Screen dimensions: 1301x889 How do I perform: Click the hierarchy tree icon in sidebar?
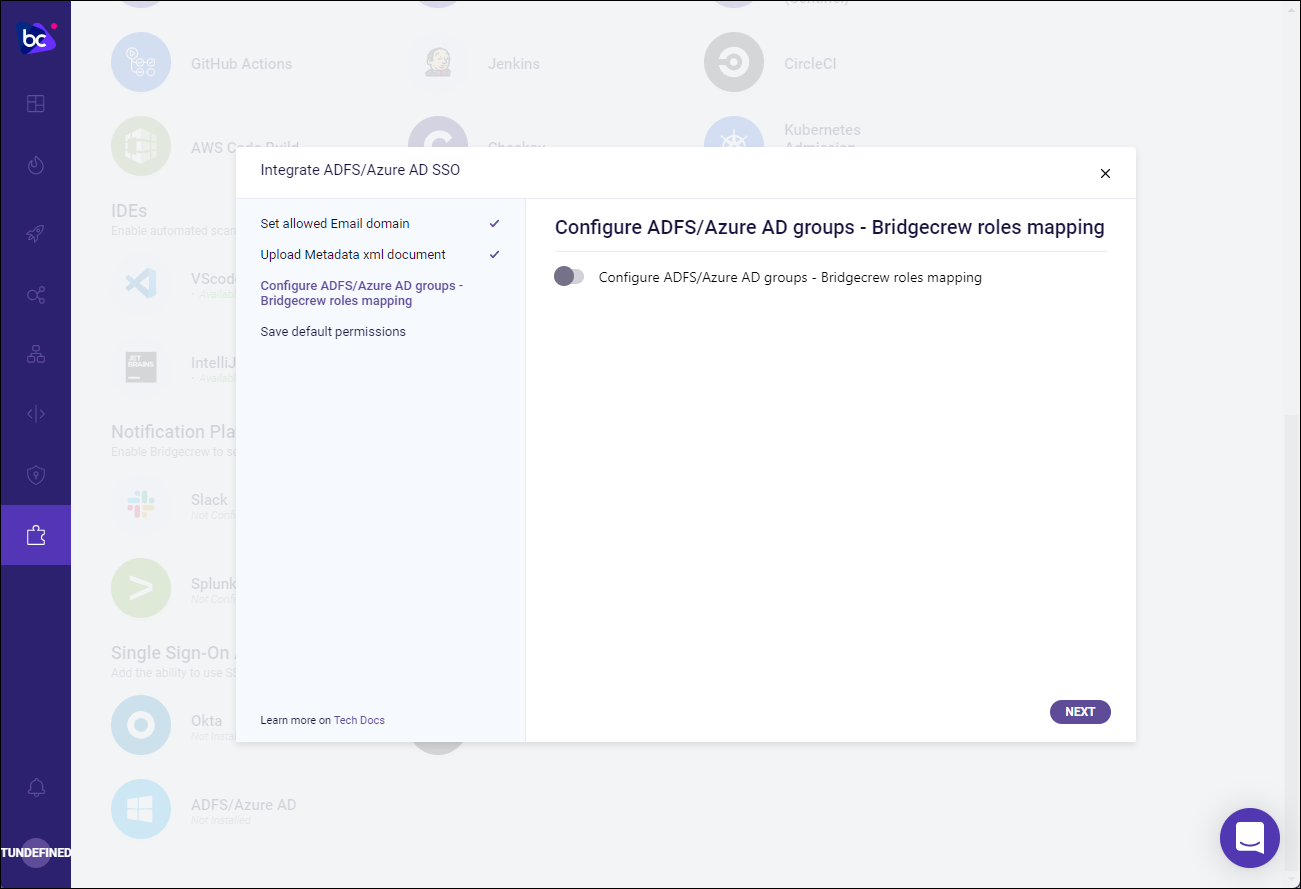tap(36, 354)
